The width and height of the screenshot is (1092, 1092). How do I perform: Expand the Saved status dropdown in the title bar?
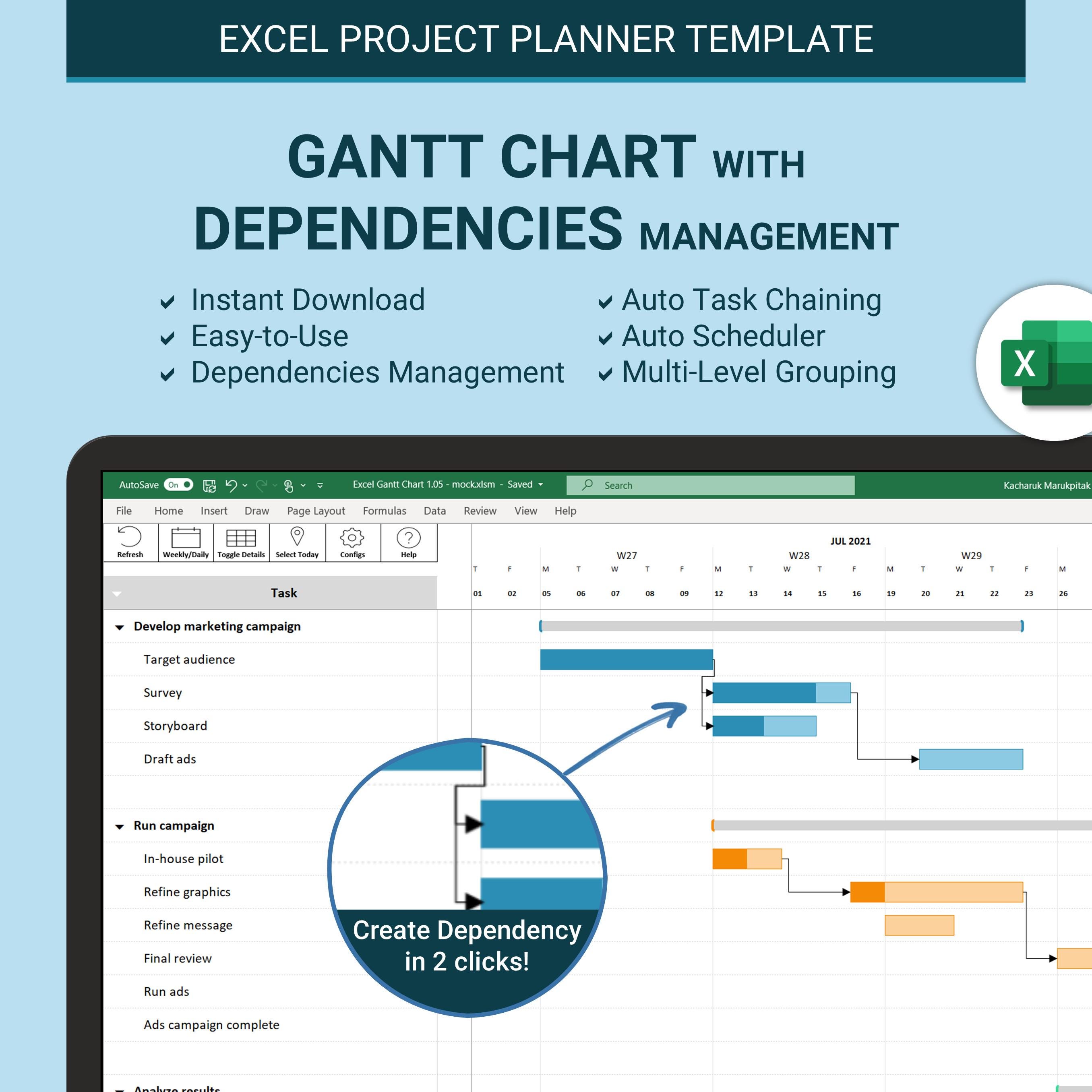click(541, 485)
